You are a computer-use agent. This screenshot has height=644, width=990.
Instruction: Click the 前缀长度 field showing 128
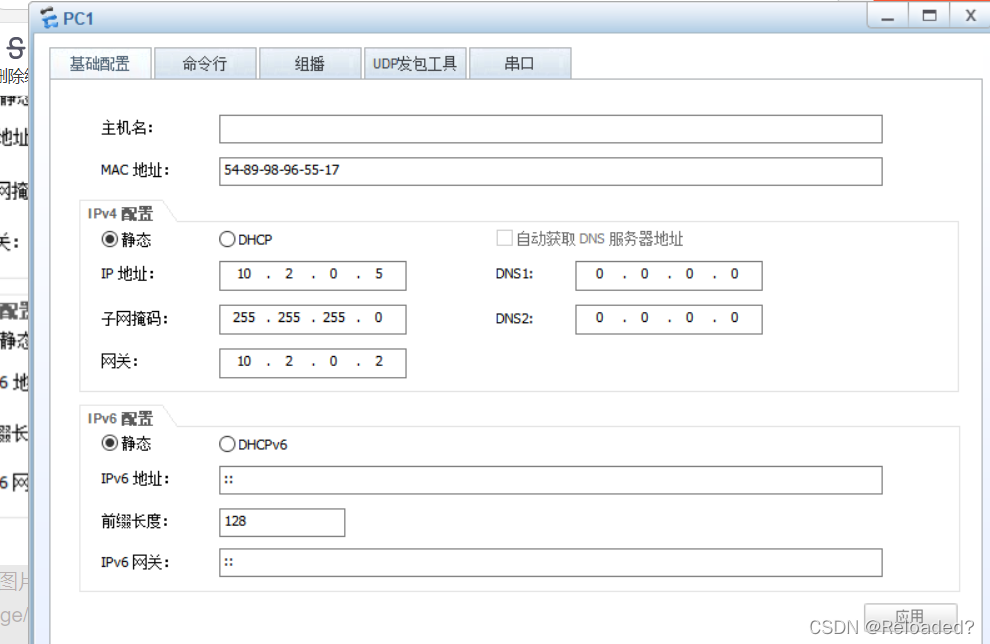[282, 522]
